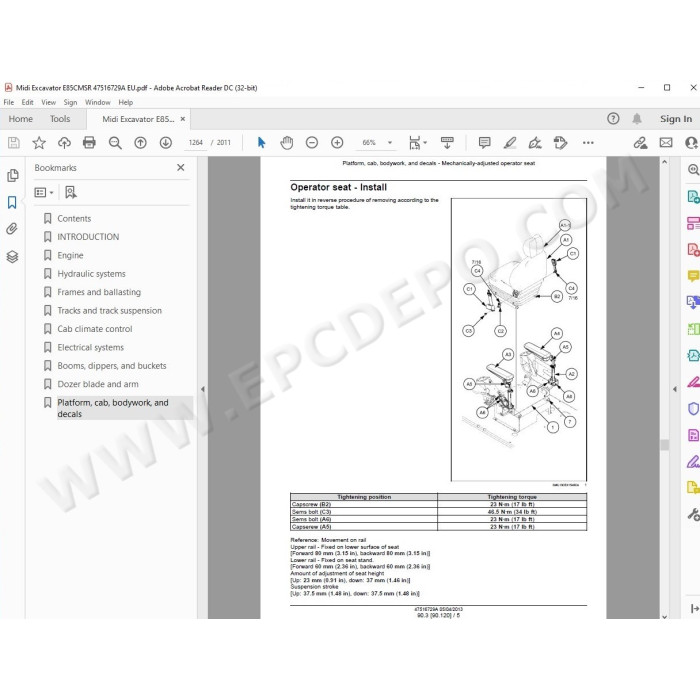The image size is (700, 700).
Task: Open the File menu
Action: click(x=8, y=102)
